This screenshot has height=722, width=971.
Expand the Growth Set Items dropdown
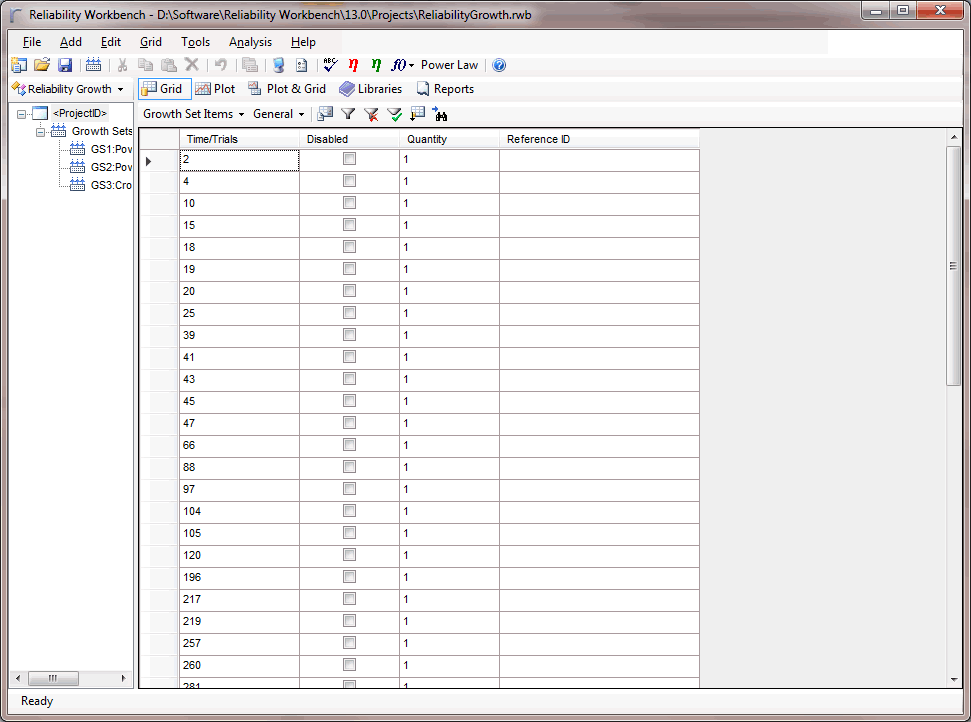coord(193,114)
